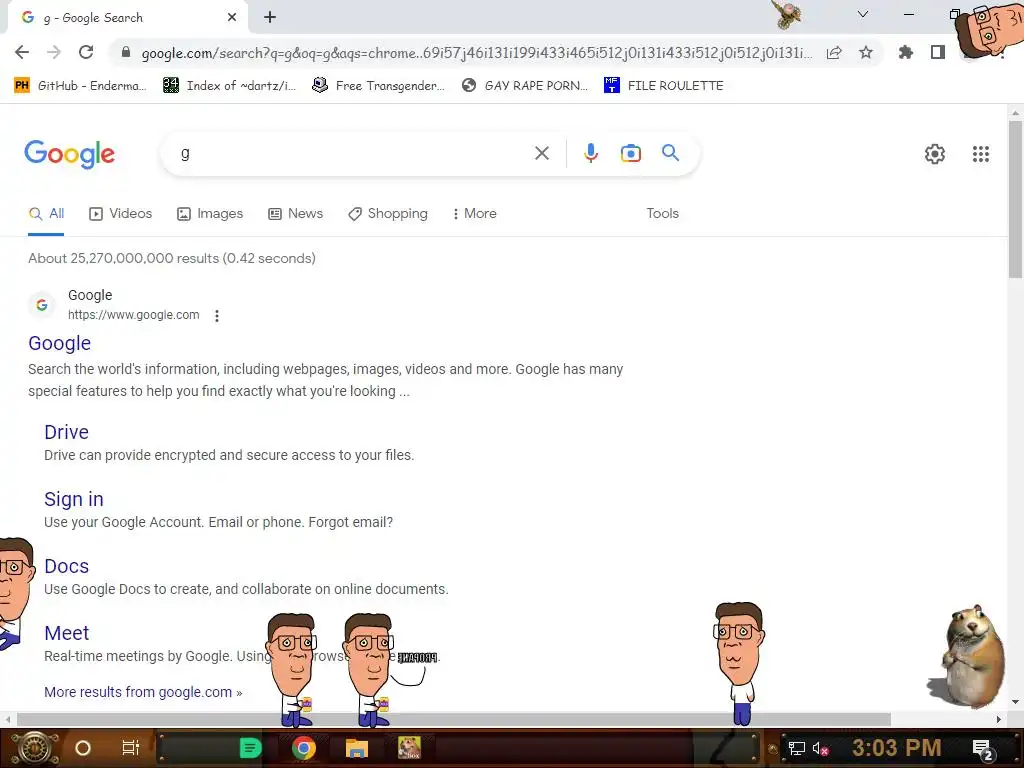Open the Google result title link
The height and width of the screenshot is (768, 1024).
click(x=59, y=343)
